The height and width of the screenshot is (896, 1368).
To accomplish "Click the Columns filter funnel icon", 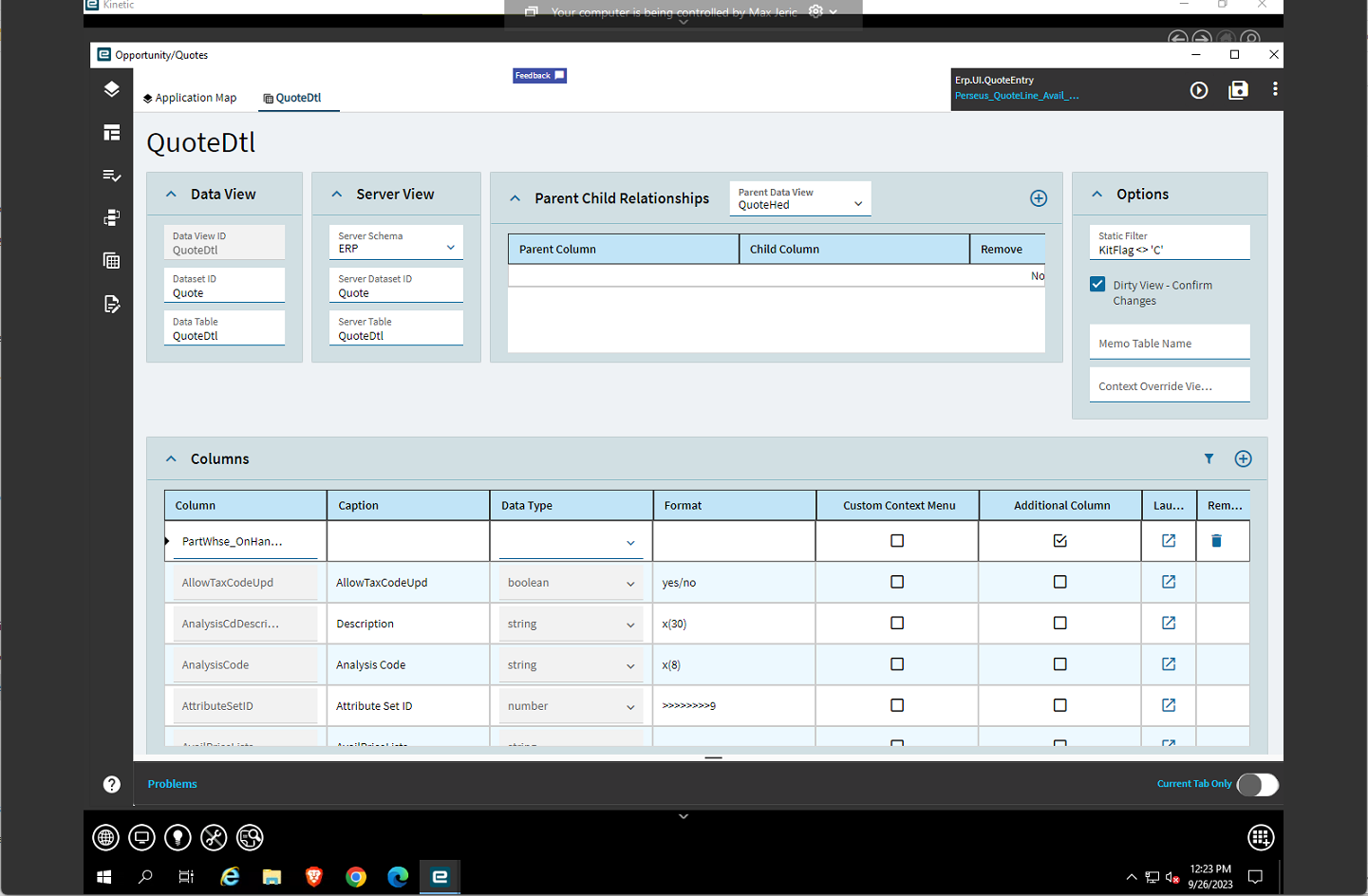I will 1209,458.
